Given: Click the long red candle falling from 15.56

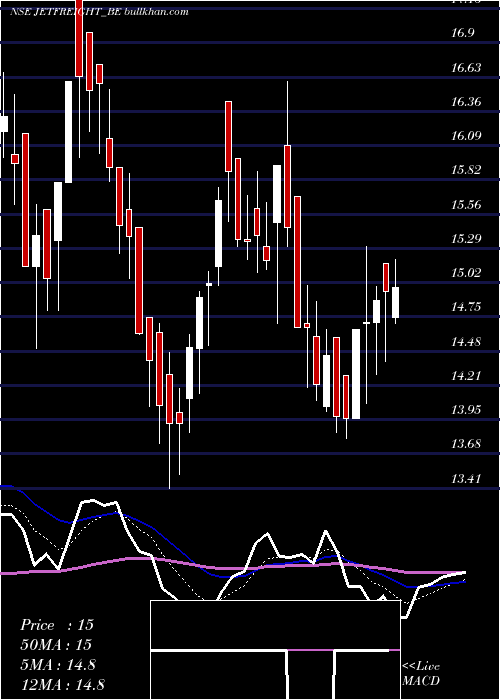Looking at the screenshot, I should click(x=297, y=262).
